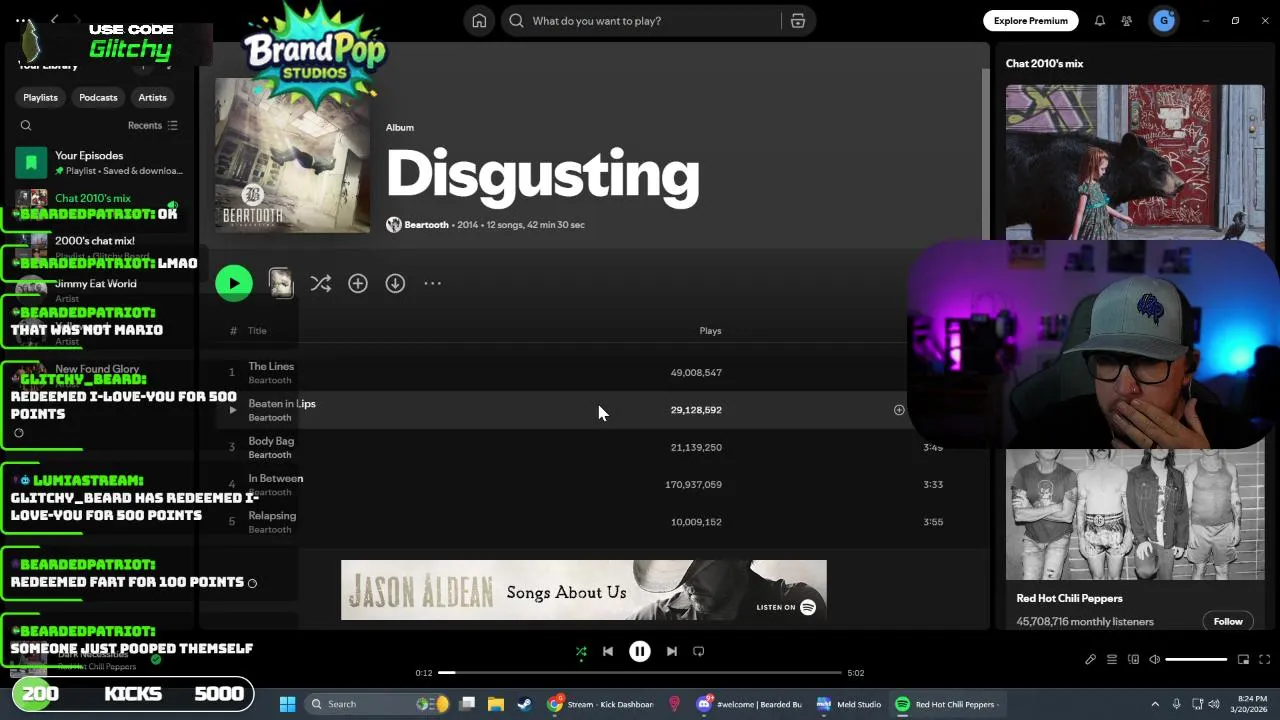This screenshot has height=720, width=1280.
Task: Open the lyrics microphone icon
Action: click(1090, 660)
